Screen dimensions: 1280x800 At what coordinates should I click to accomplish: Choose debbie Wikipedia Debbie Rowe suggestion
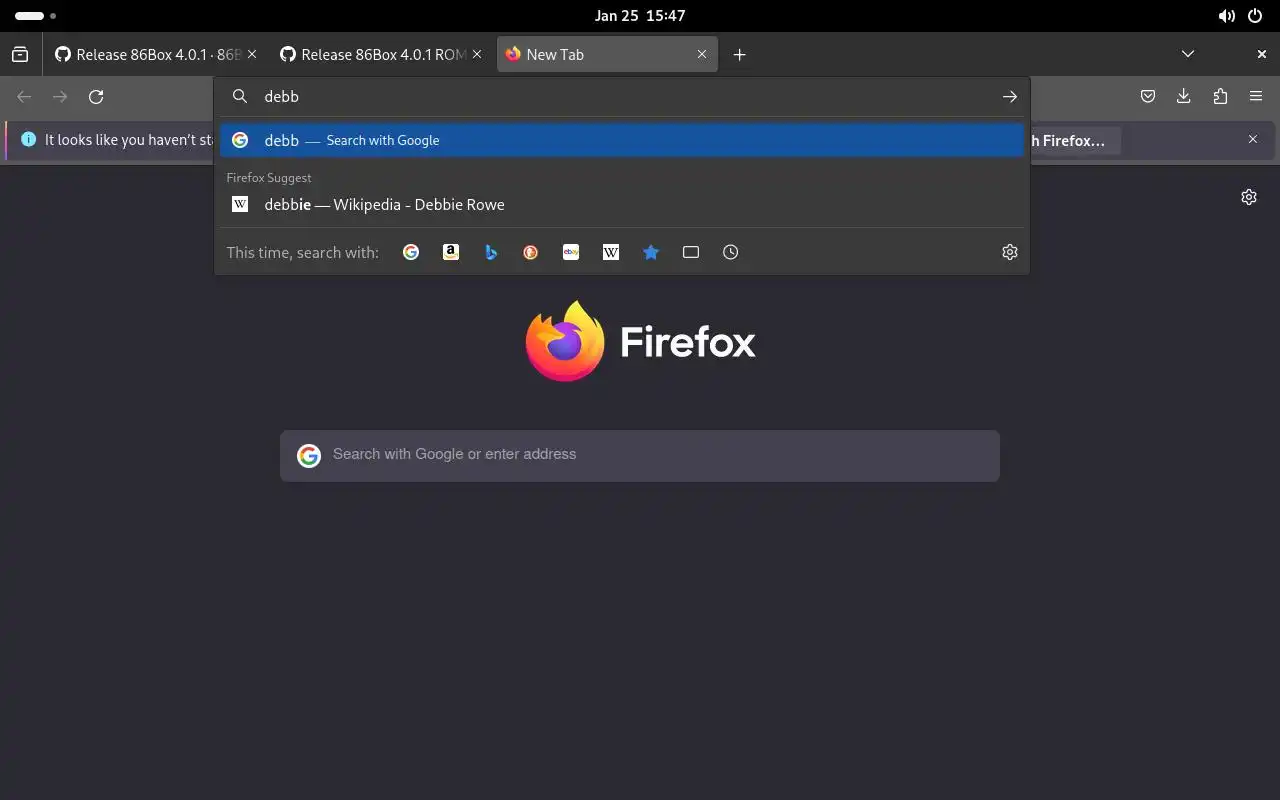click(x=622, y=204)
